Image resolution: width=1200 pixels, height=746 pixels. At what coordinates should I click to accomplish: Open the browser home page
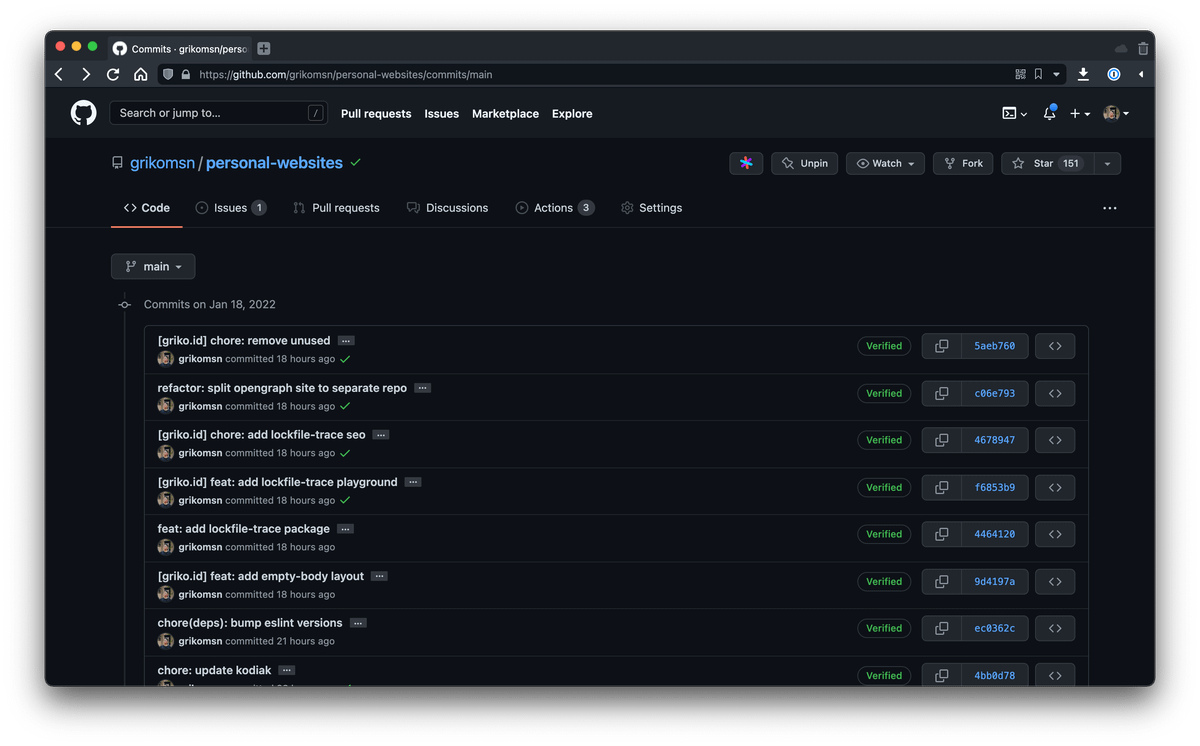point(141,74)
